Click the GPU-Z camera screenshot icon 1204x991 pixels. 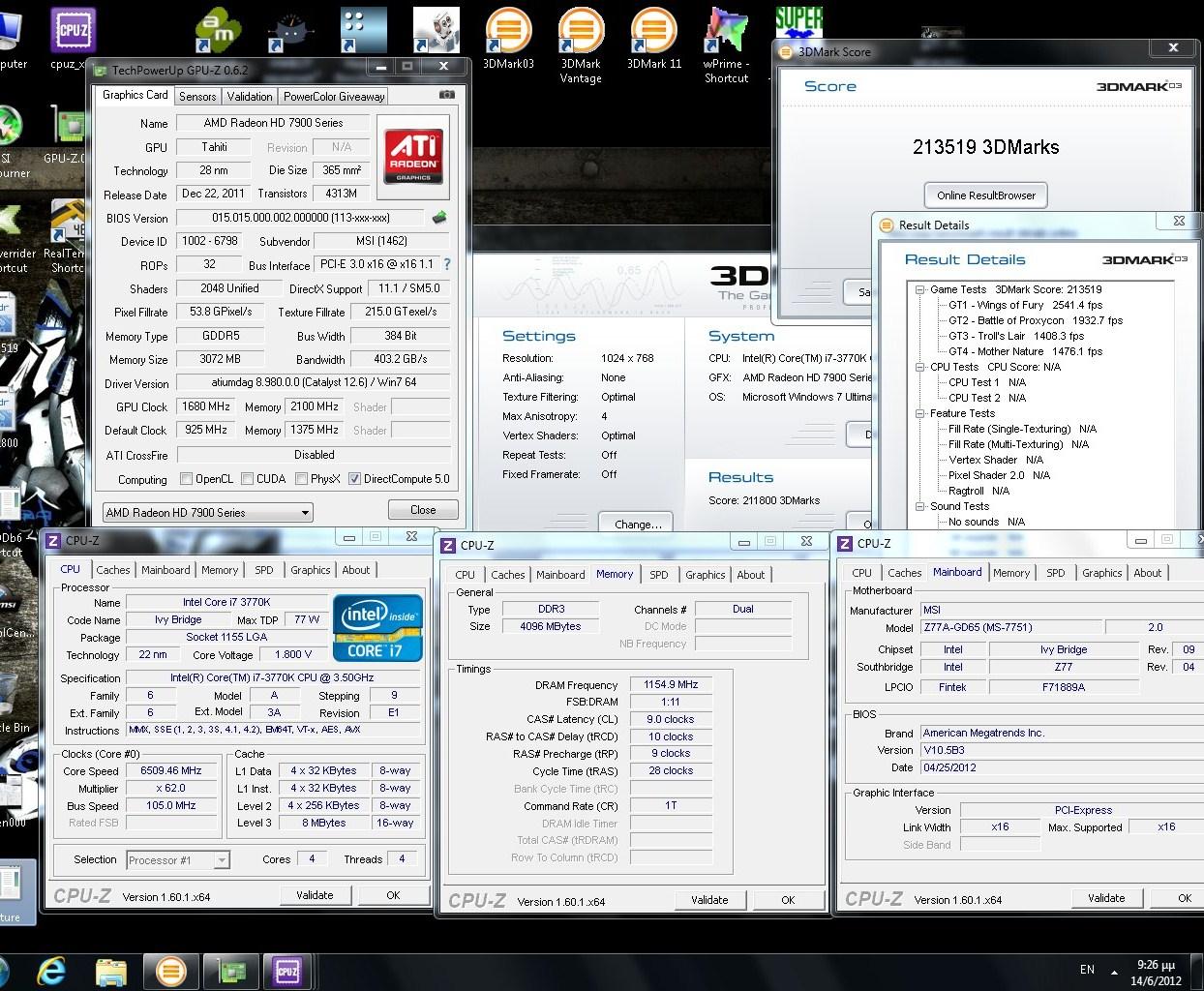click(x=446, y=95)
